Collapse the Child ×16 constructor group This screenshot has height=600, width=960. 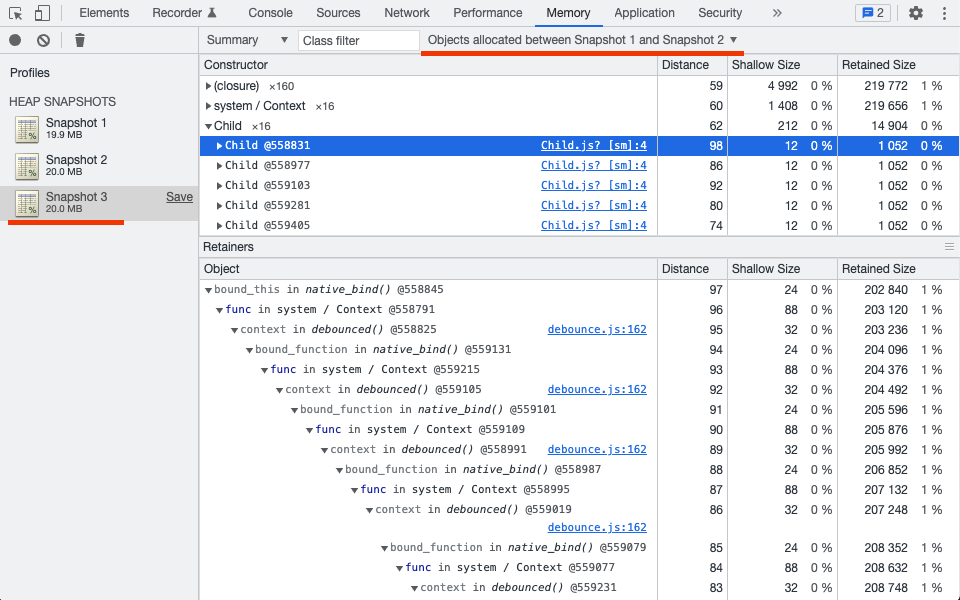(208, 126)
